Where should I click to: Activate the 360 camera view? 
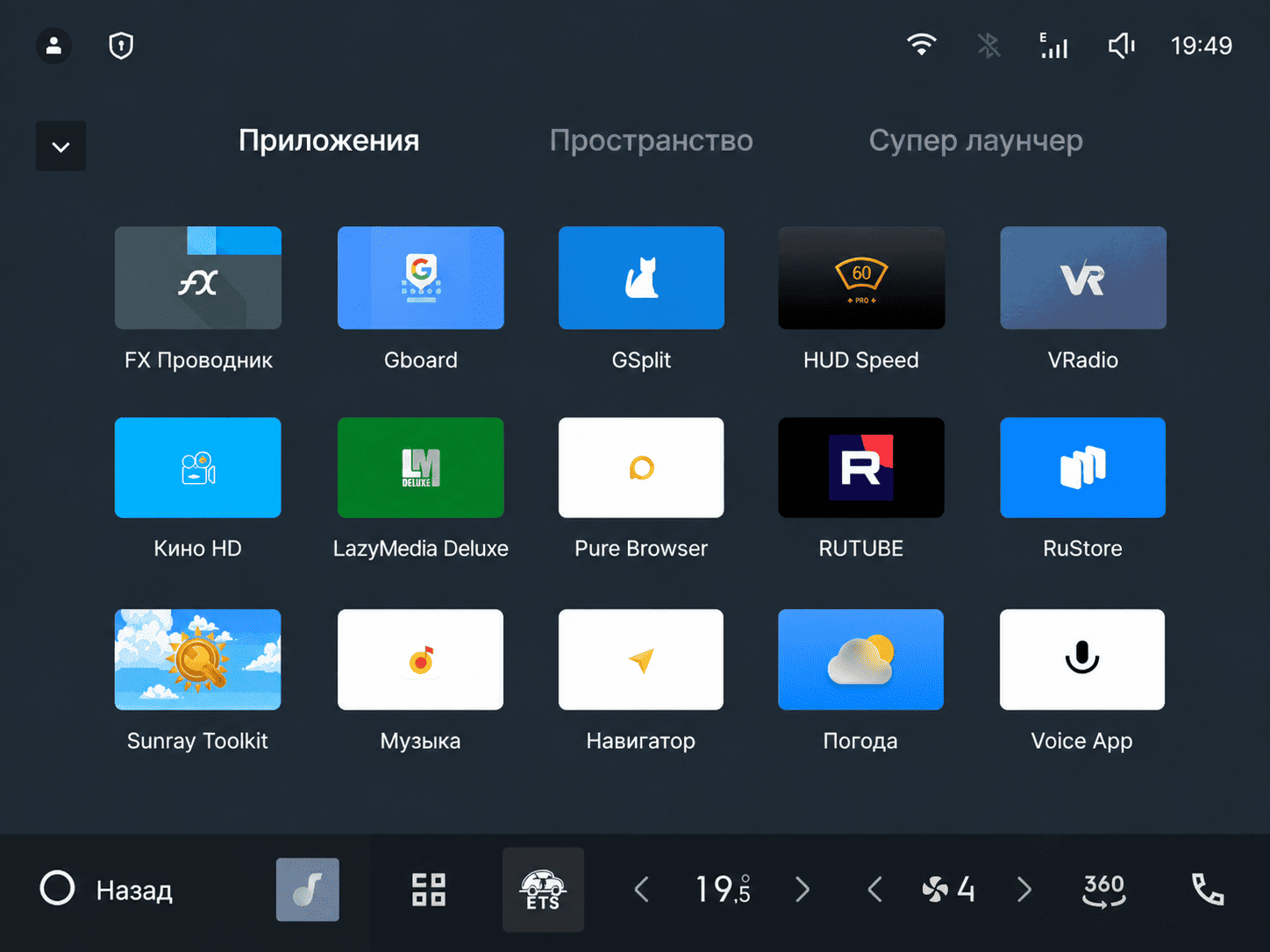coord(1104,890)
